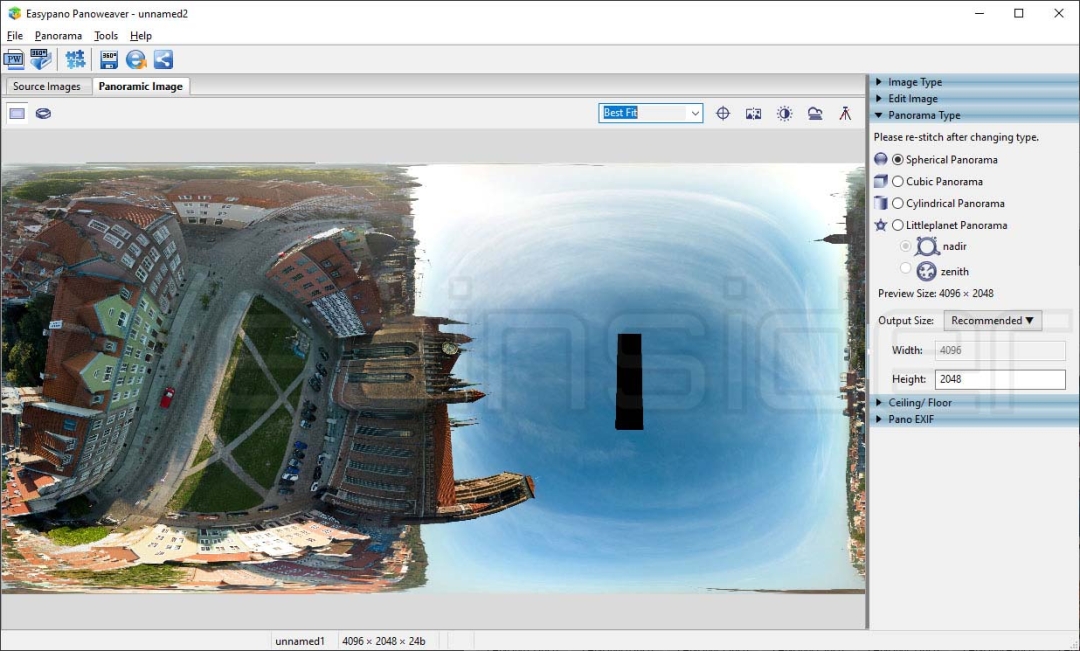This screenshot has width=1080, height=651.
Task: Click the Share panorama icon
Action: (163, 59)
